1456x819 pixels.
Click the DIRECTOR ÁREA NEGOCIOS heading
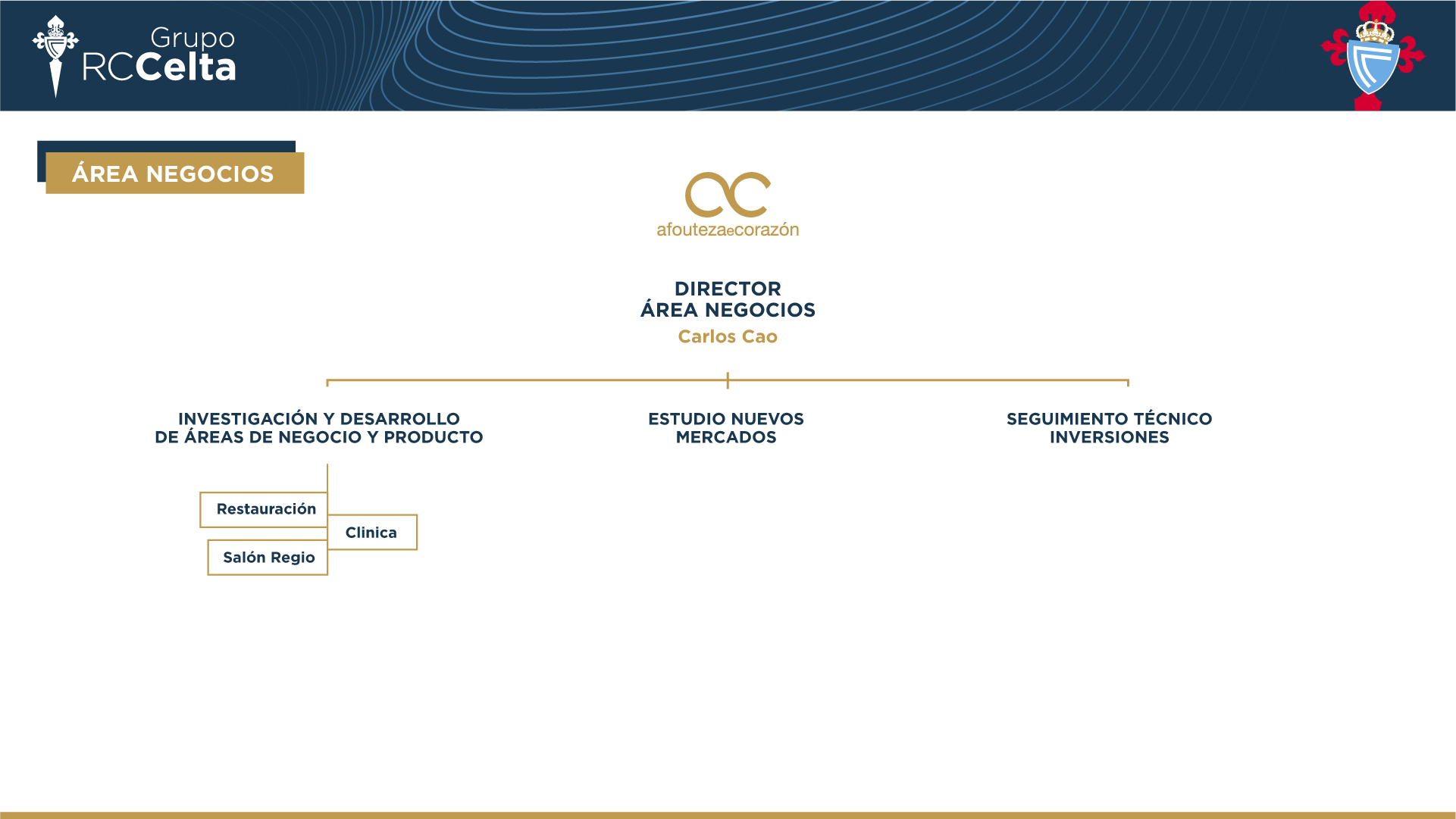[728, 299]
